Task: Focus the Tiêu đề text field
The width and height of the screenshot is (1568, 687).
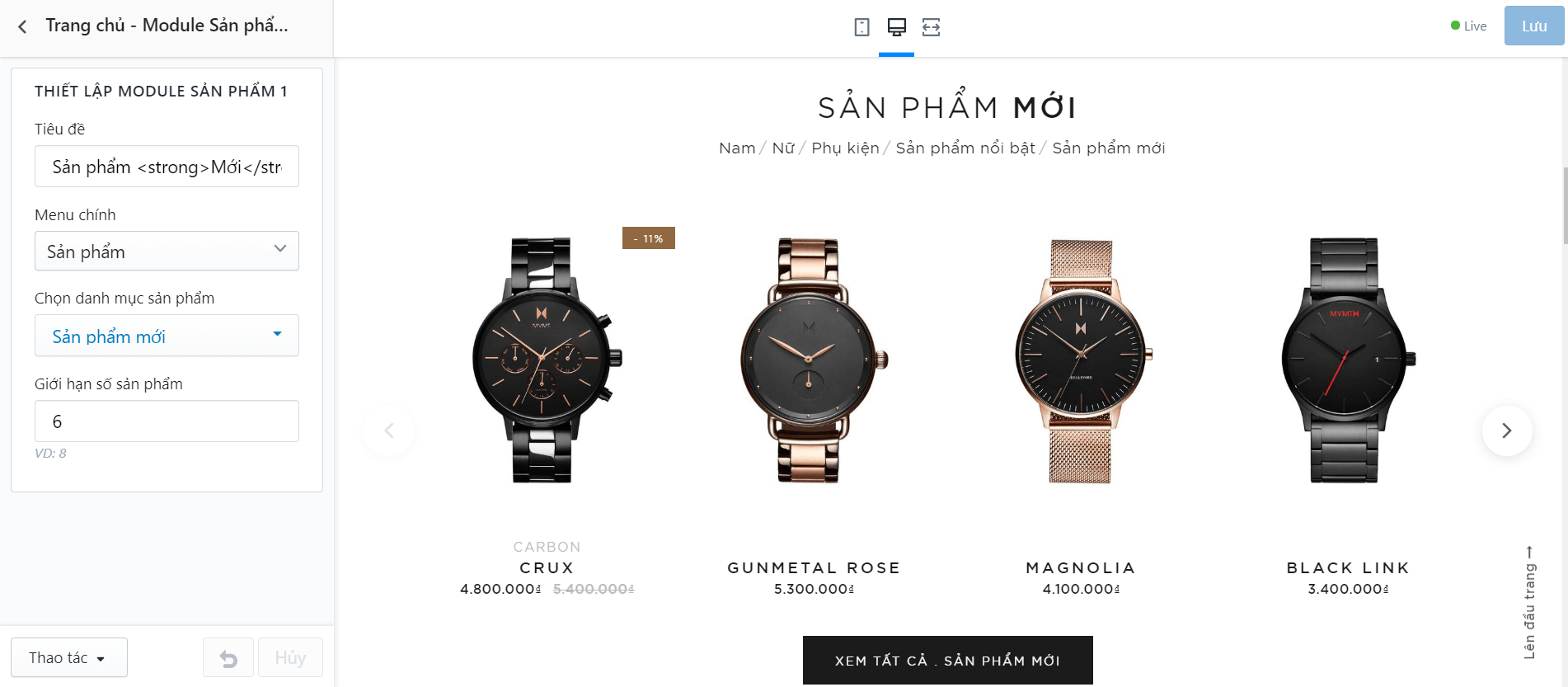Action: (x=167, y=167)
